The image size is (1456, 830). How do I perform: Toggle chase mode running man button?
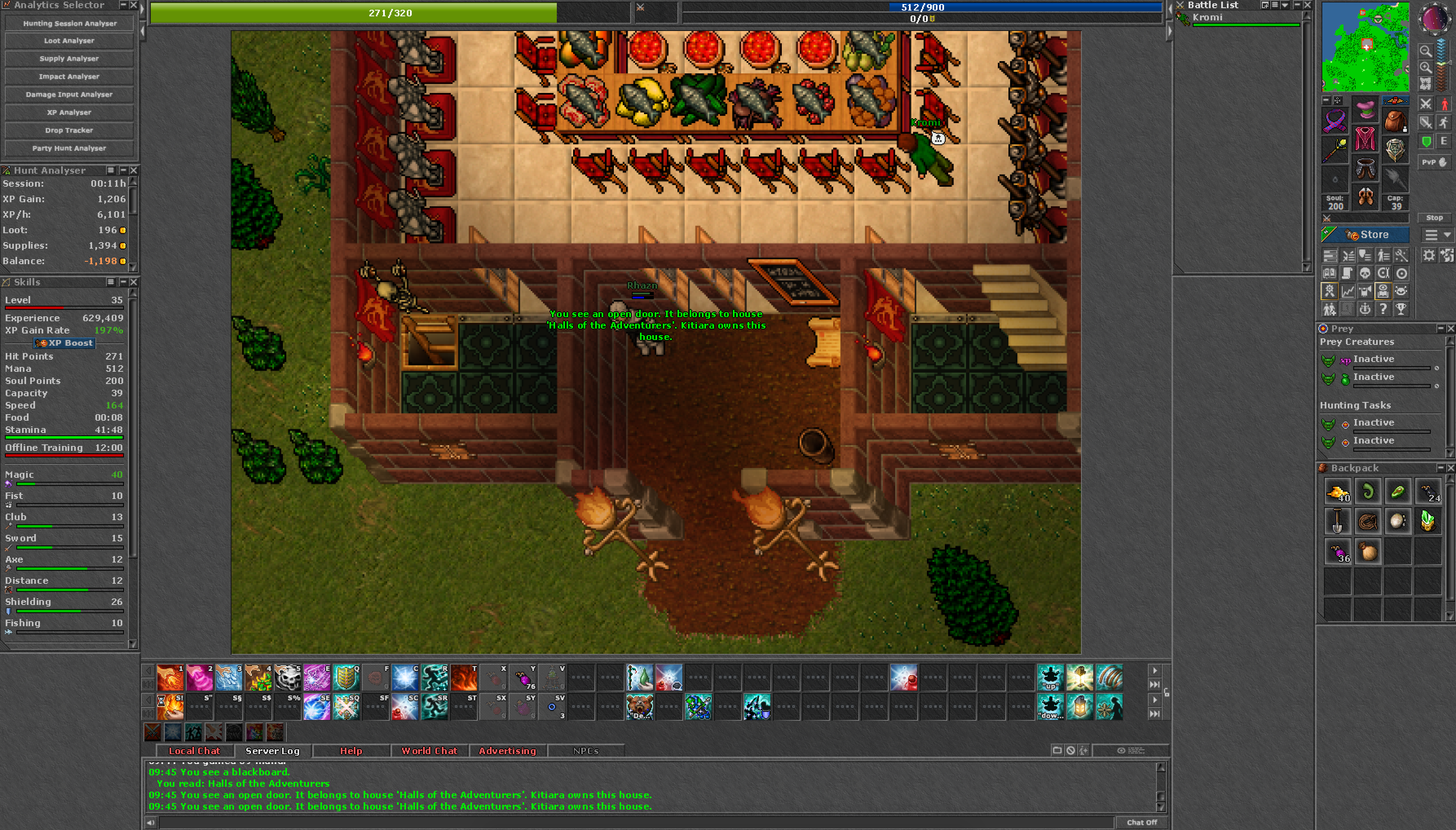1444,123
